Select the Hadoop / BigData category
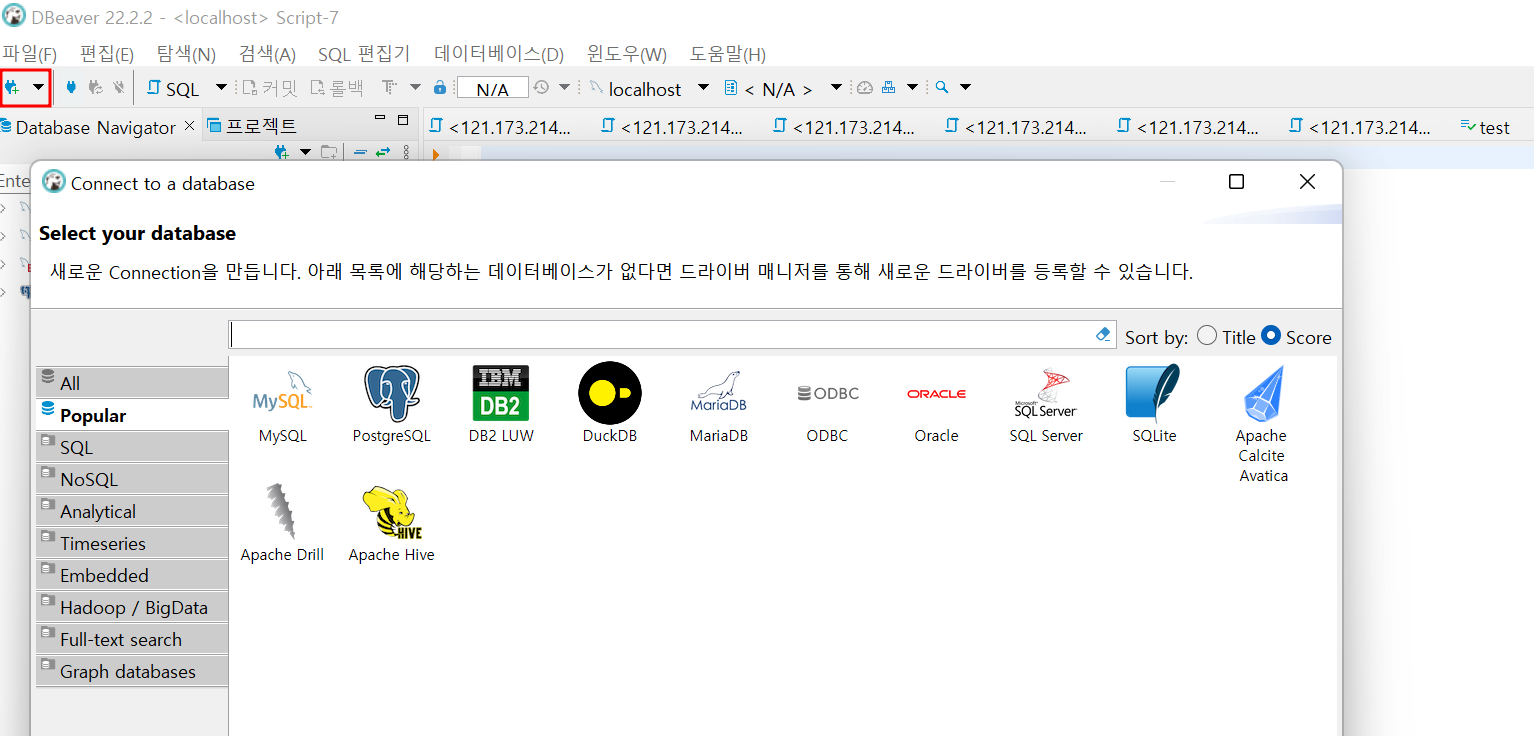Viewport: 1534px width, 736px height. point(132,606)
